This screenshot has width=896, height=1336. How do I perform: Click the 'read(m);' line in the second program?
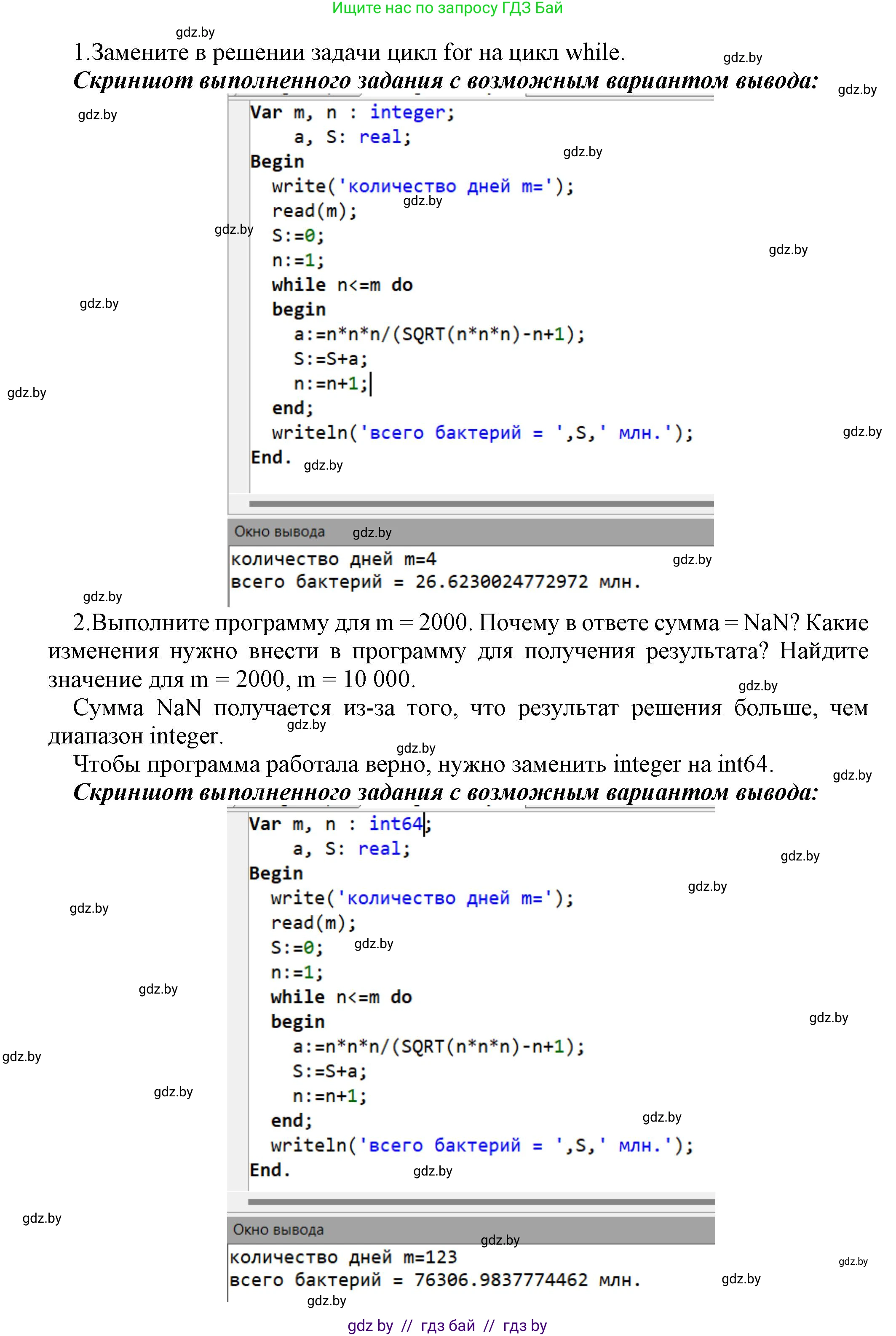313,923
